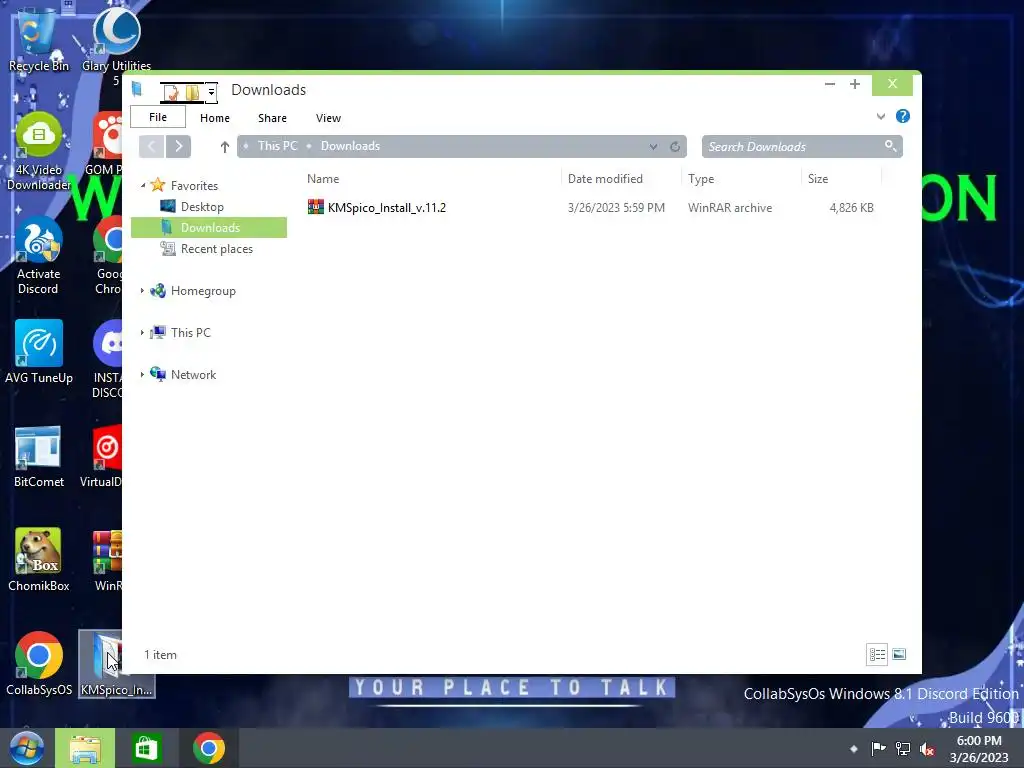
Task: Click the search magnifier icon
Action: [890, 146]
